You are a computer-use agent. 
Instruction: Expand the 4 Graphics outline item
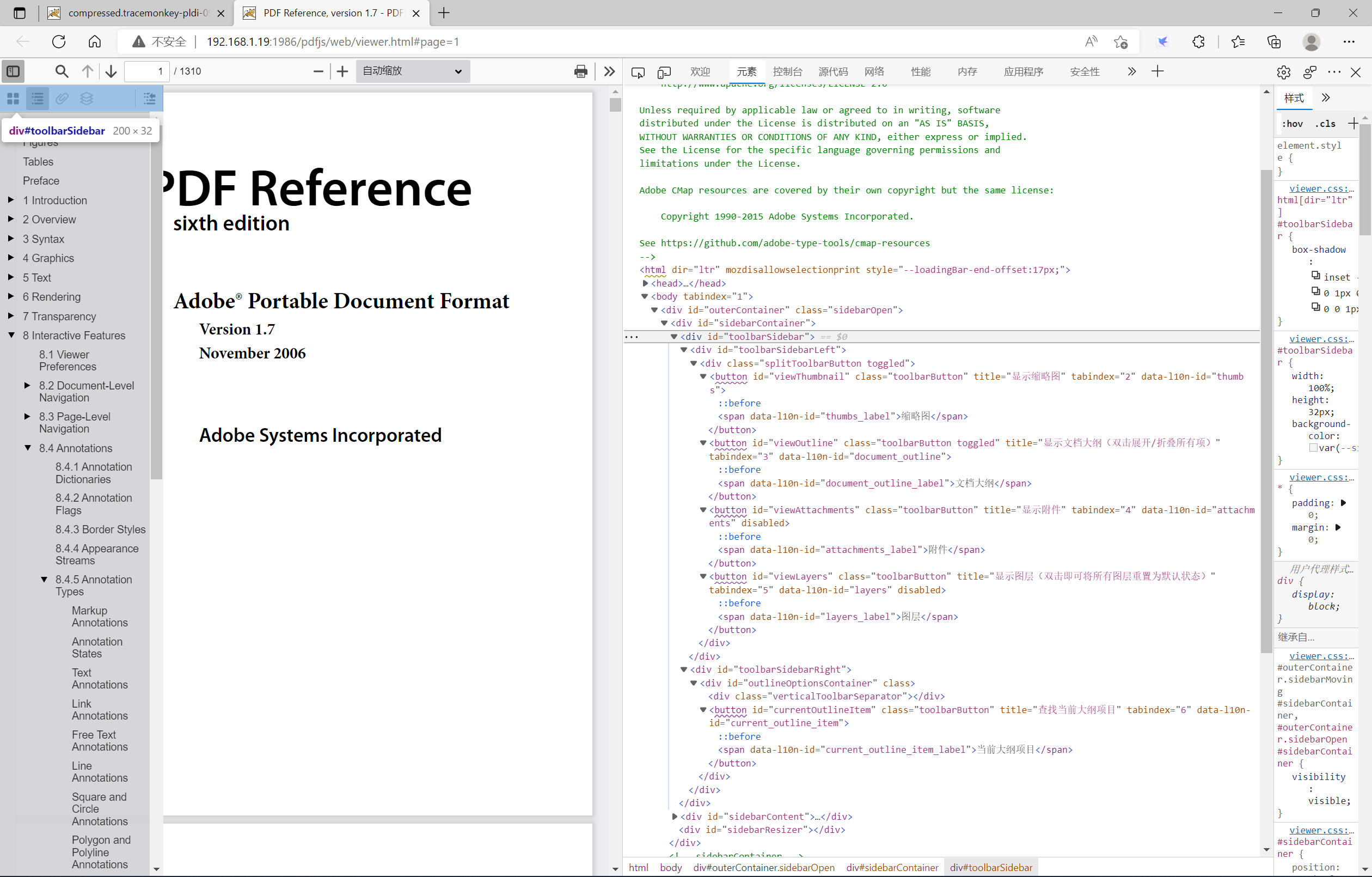[x=11, y=258]
